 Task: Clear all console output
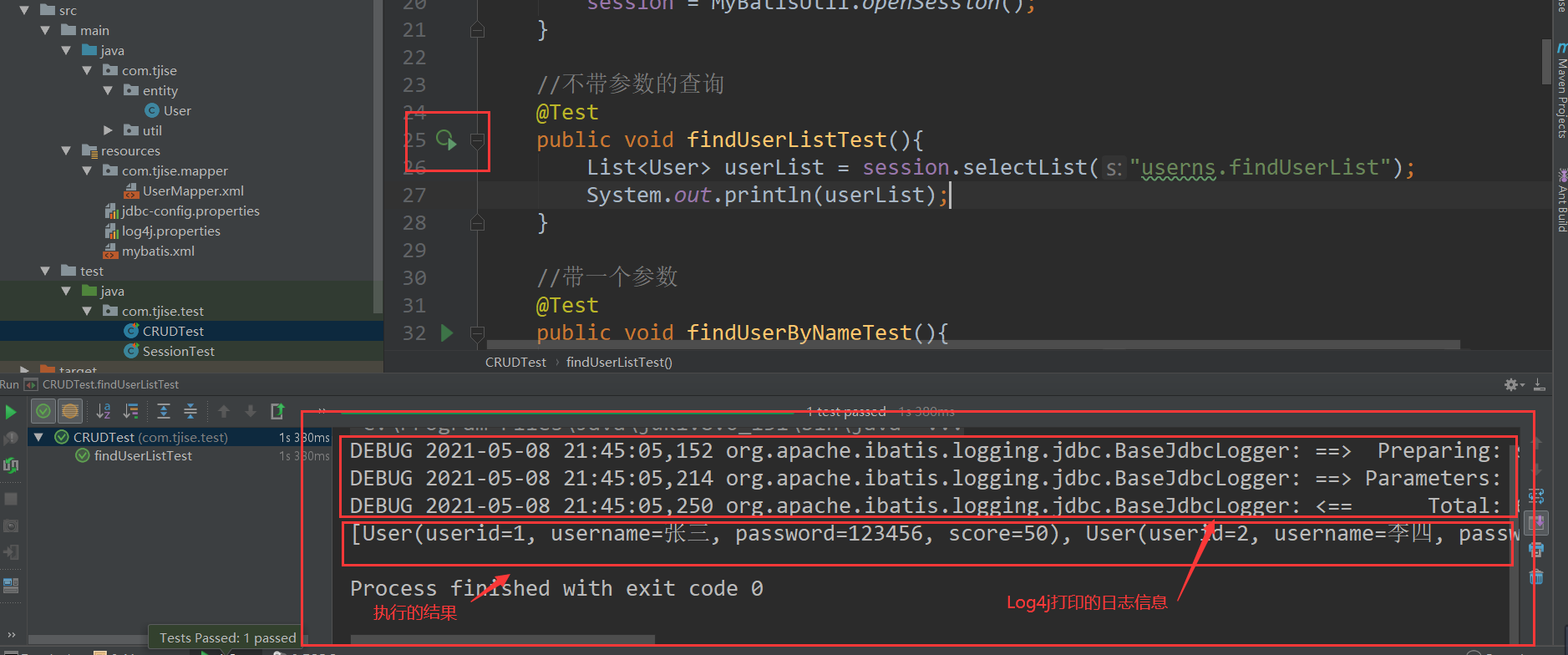(x=1536, y=576)
